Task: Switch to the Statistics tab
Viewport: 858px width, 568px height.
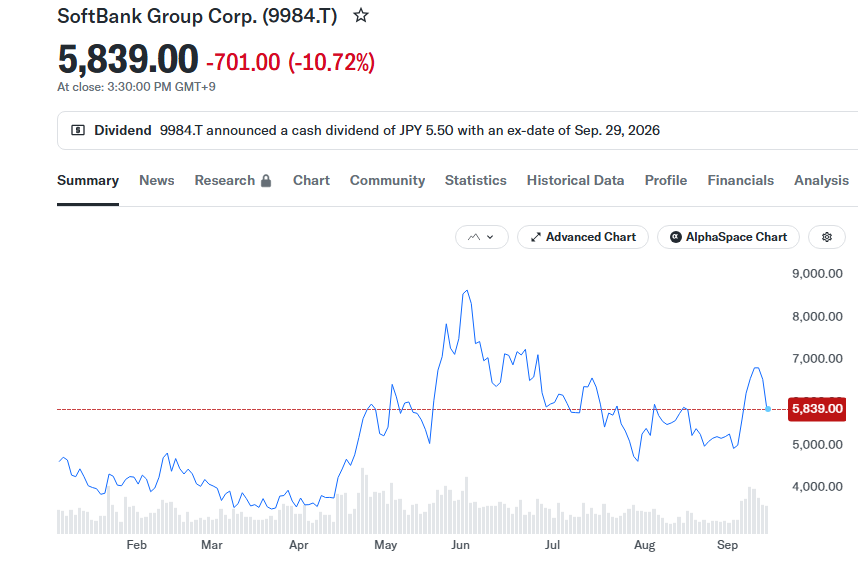Action: click(x=476, y=181)
